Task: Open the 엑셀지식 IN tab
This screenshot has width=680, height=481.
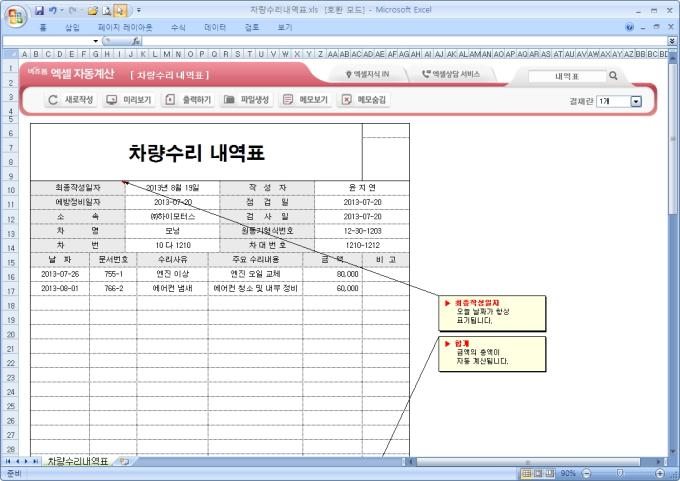Action: 367,75
